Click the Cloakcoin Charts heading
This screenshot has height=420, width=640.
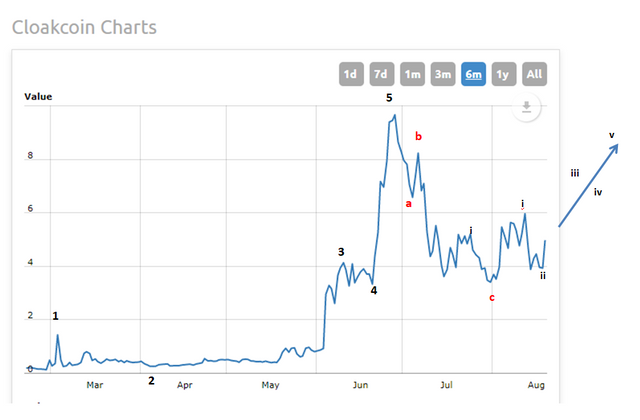[x=84, y=27]
